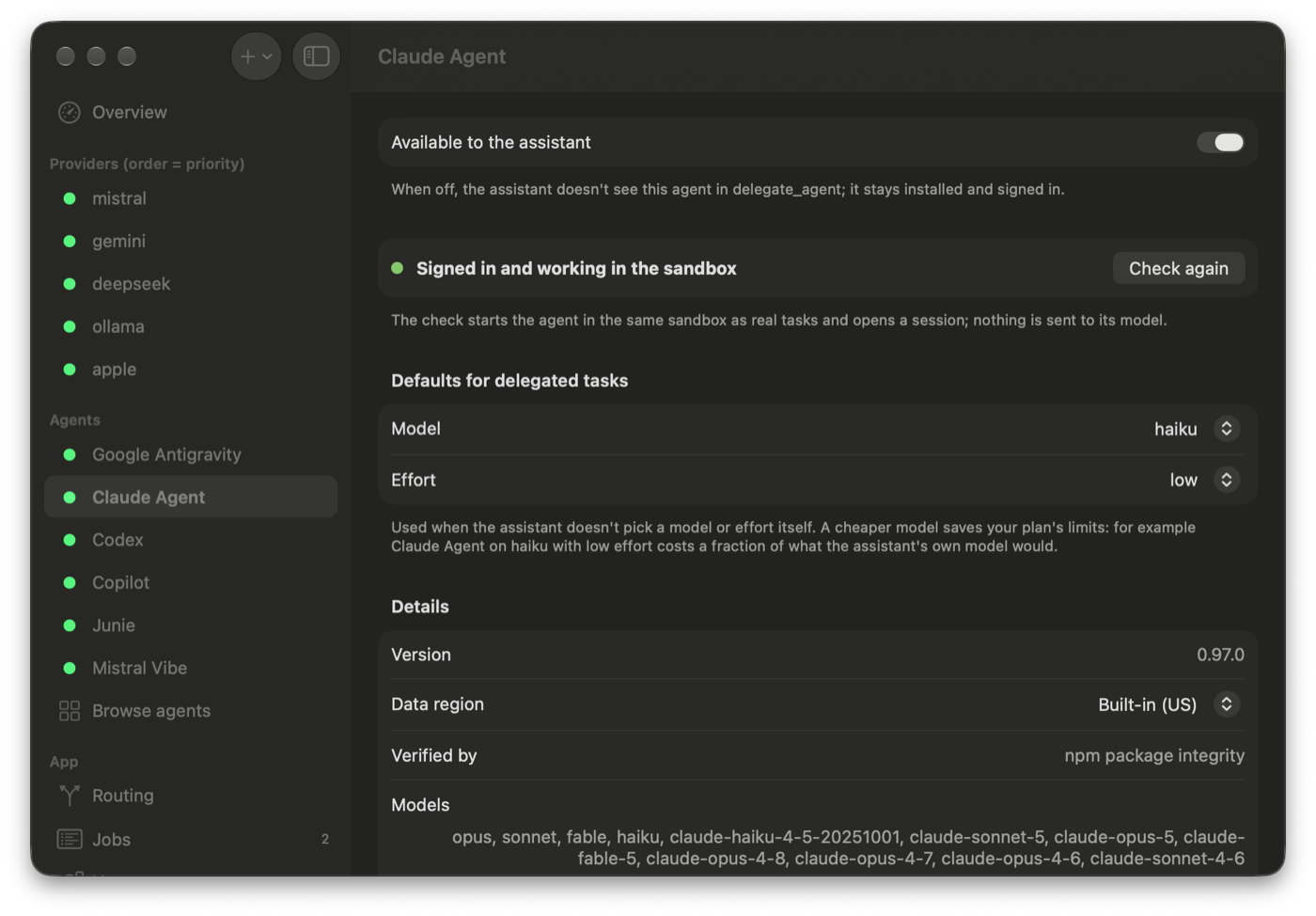This screenshot has height=916, width=1316.
Task: Go to the Routing section
Action: pos(191,796)
